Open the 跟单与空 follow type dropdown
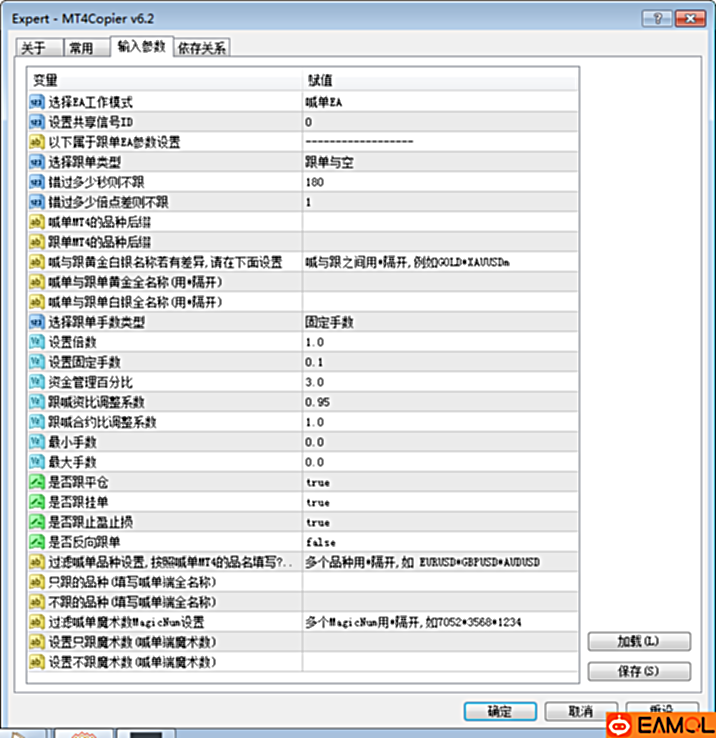716x738 pixels. click(440, 161)
